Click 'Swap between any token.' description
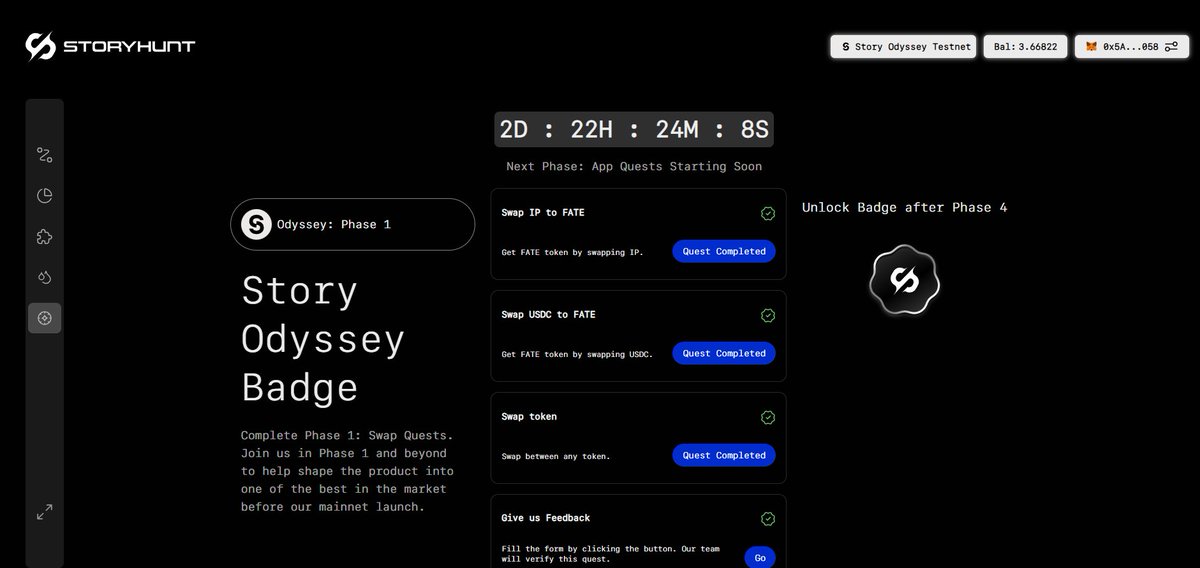This screenshot has height=568, width=1200. click(556, 456)
